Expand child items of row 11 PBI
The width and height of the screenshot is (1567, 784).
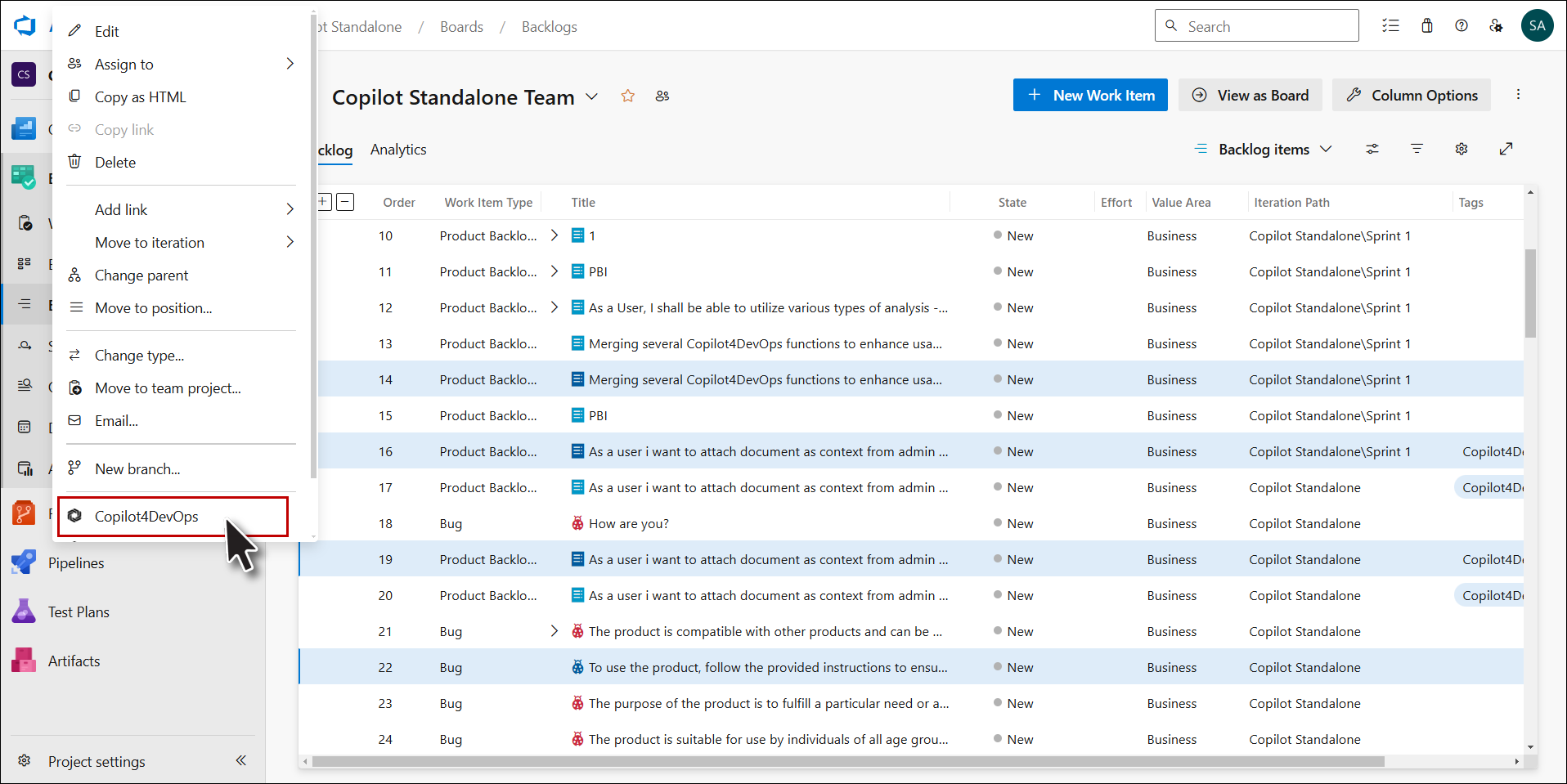(x=555, y=271)
